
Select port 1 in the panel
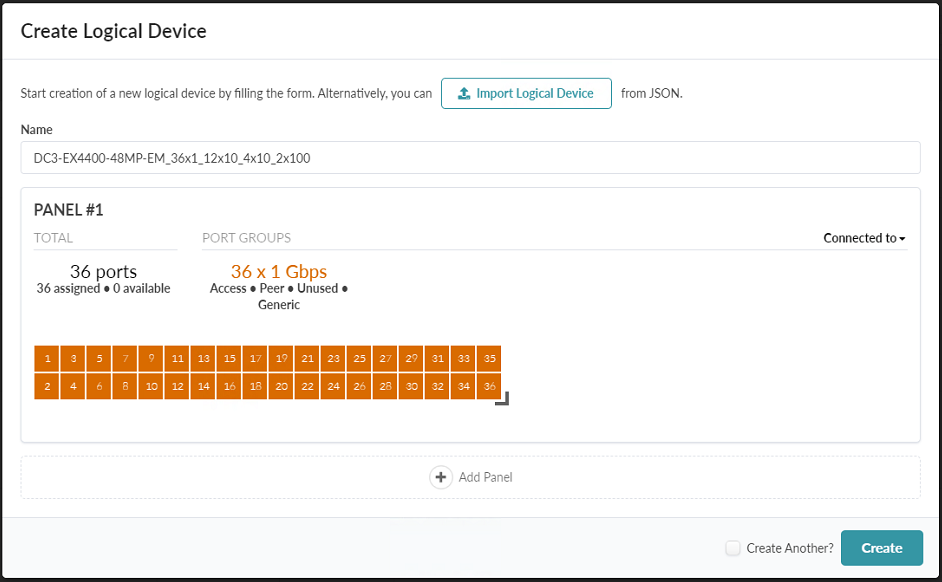pos(47,359)
